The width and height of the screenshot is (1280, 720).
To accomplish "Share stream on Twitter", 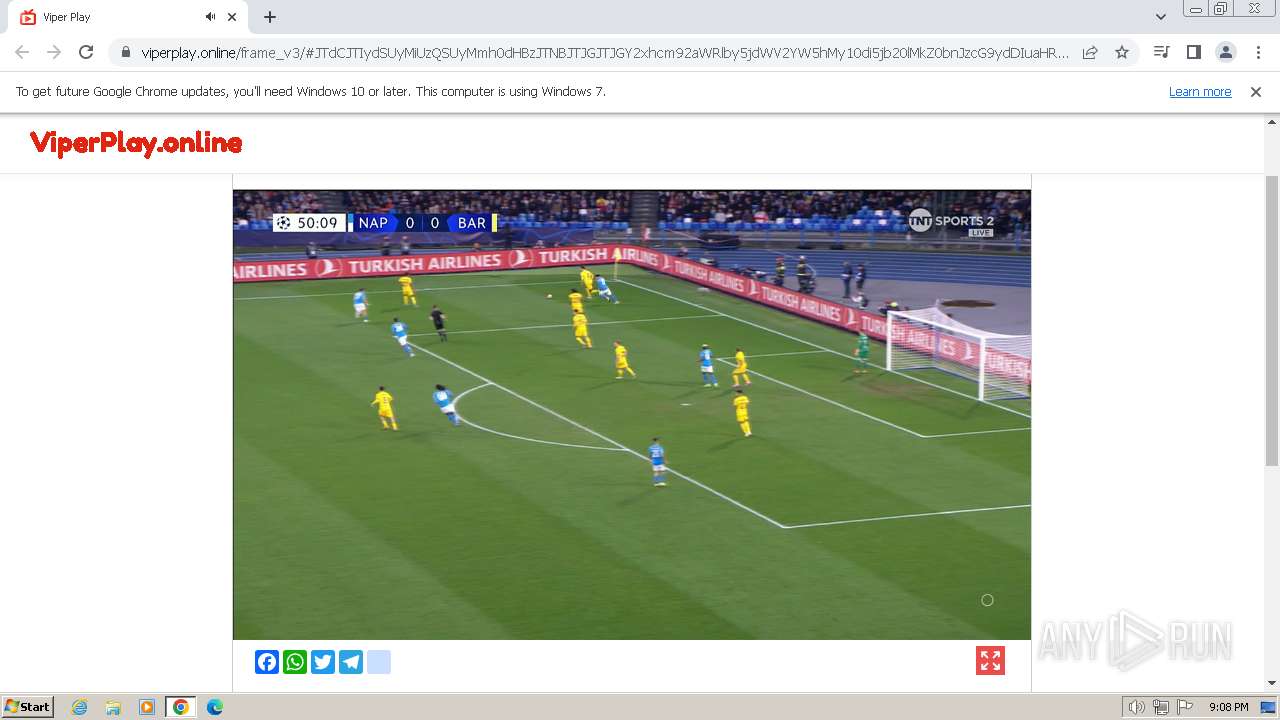I will [x=323, y=662].
